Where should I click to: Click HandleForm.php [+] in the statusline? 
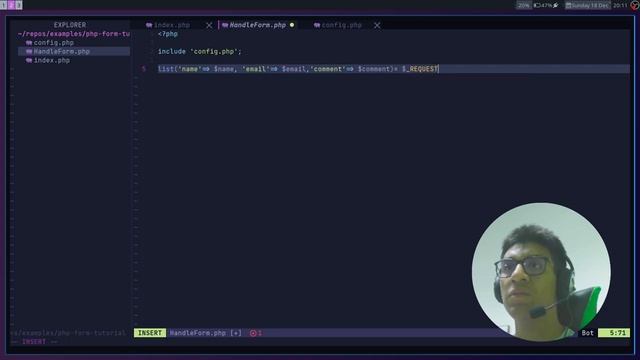coord(205,333)
